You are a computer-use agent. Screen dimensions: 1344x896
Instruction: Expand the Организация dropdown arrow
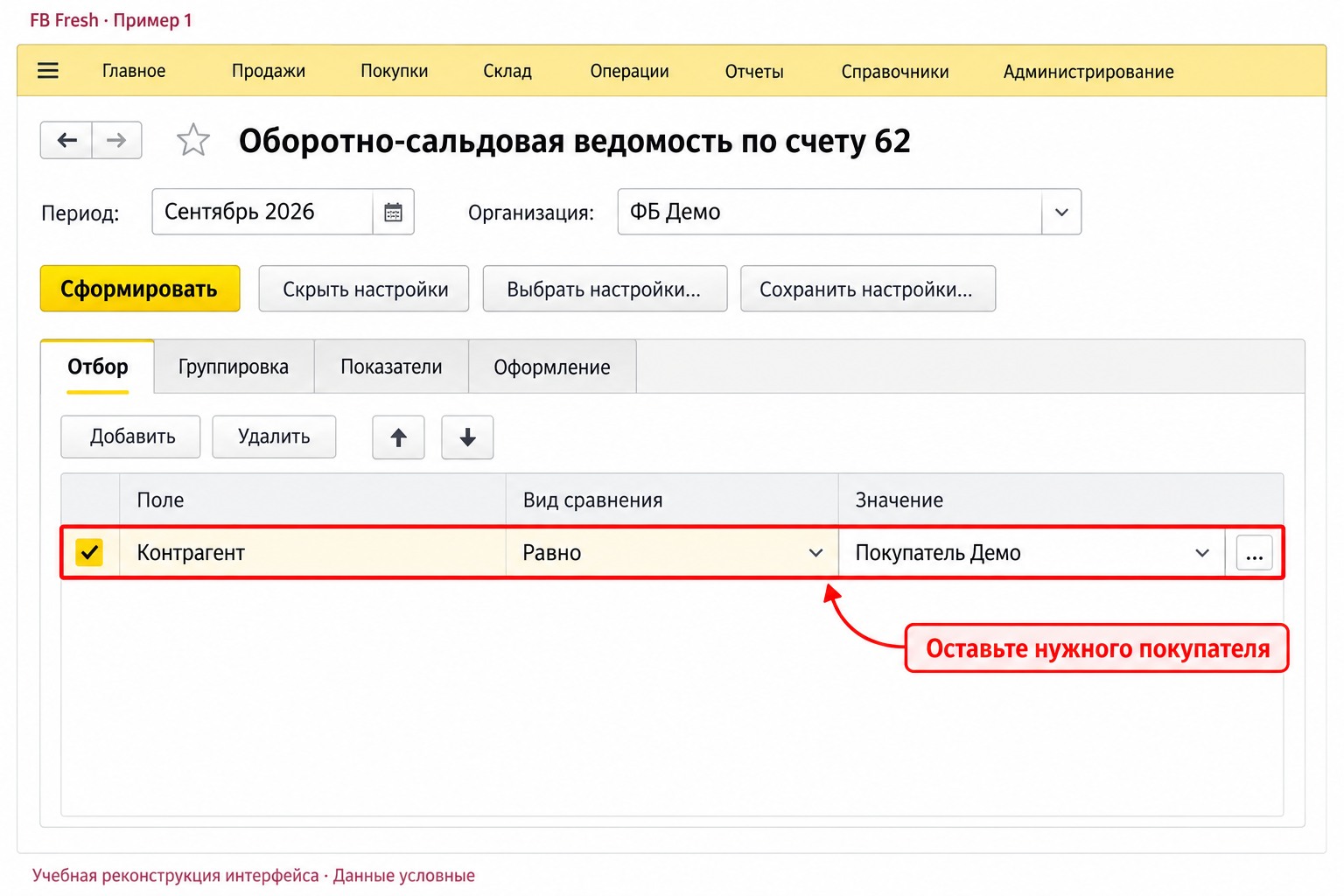(1061, 212)
